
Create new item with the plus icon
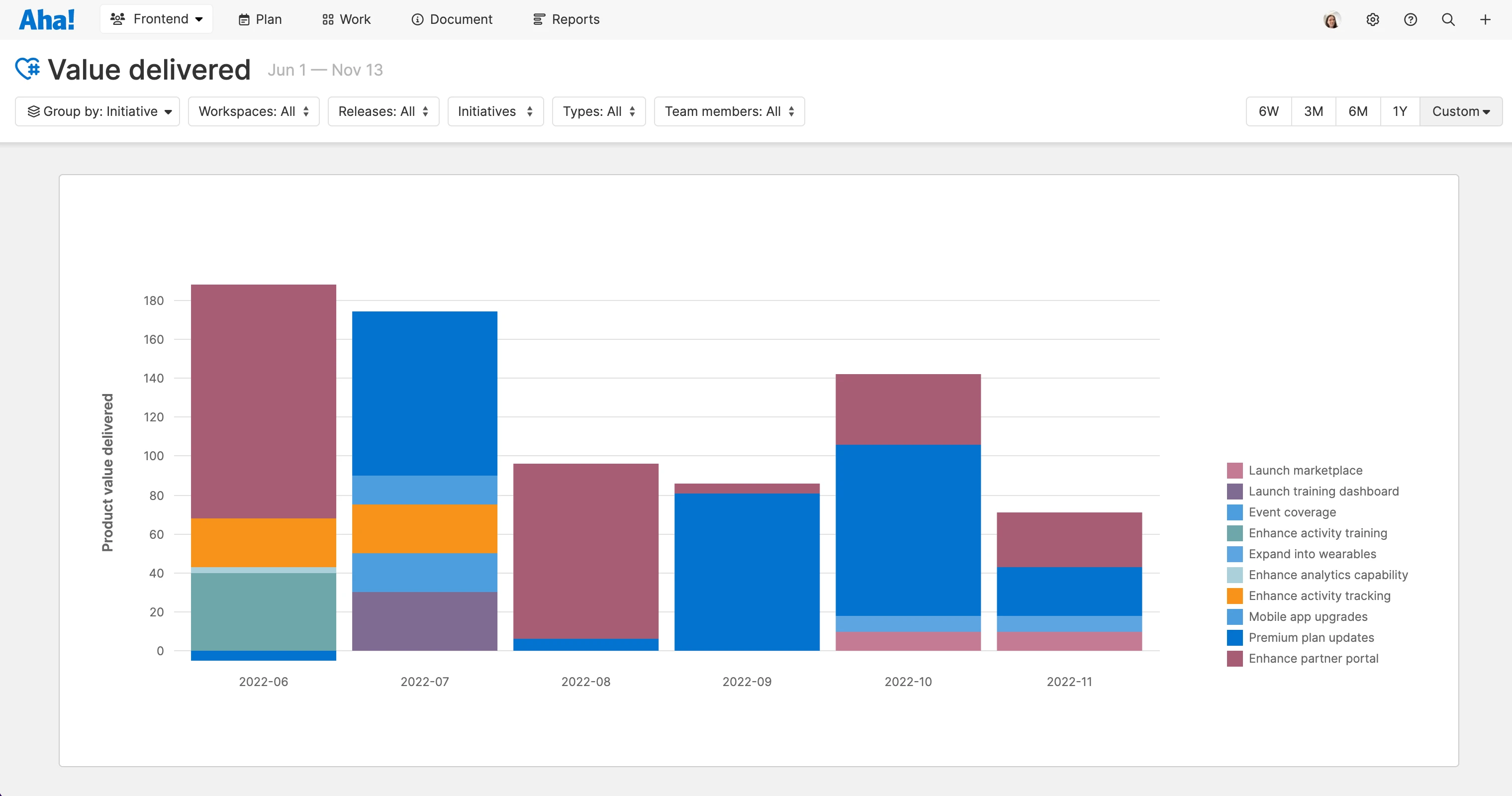coord(1485,19)
